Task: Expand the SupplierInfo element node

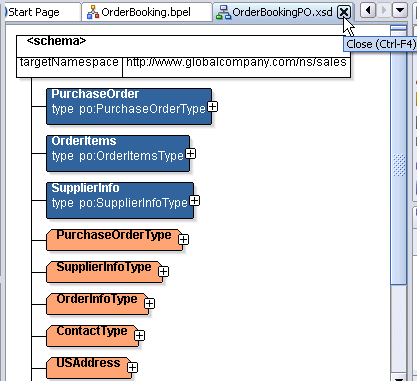Action: point(195,201)
